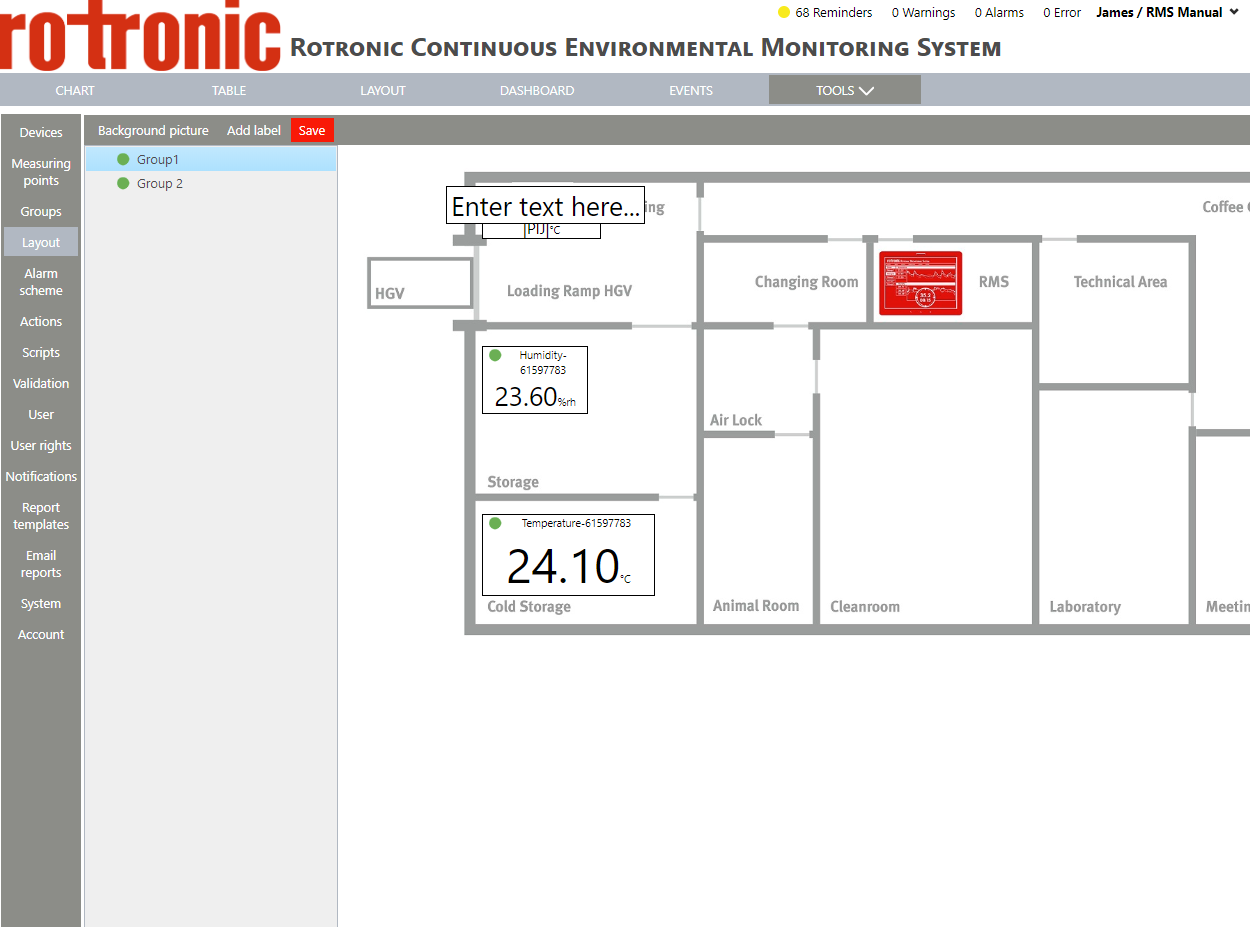The height and width of the screenshot is (927, 1250).
Task: Open System in the sidebar
Action: tap(41, 603)
